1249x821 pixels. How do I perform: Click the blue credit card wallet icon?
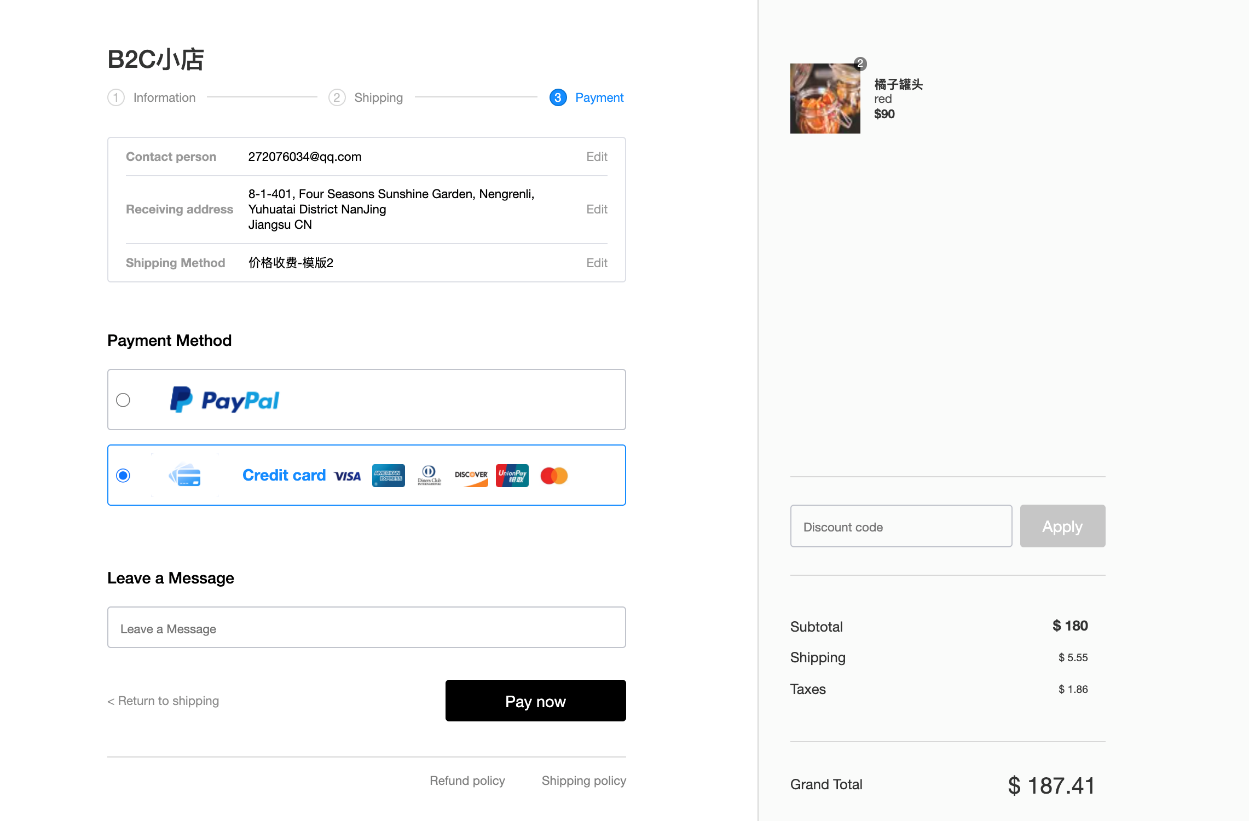185,475
